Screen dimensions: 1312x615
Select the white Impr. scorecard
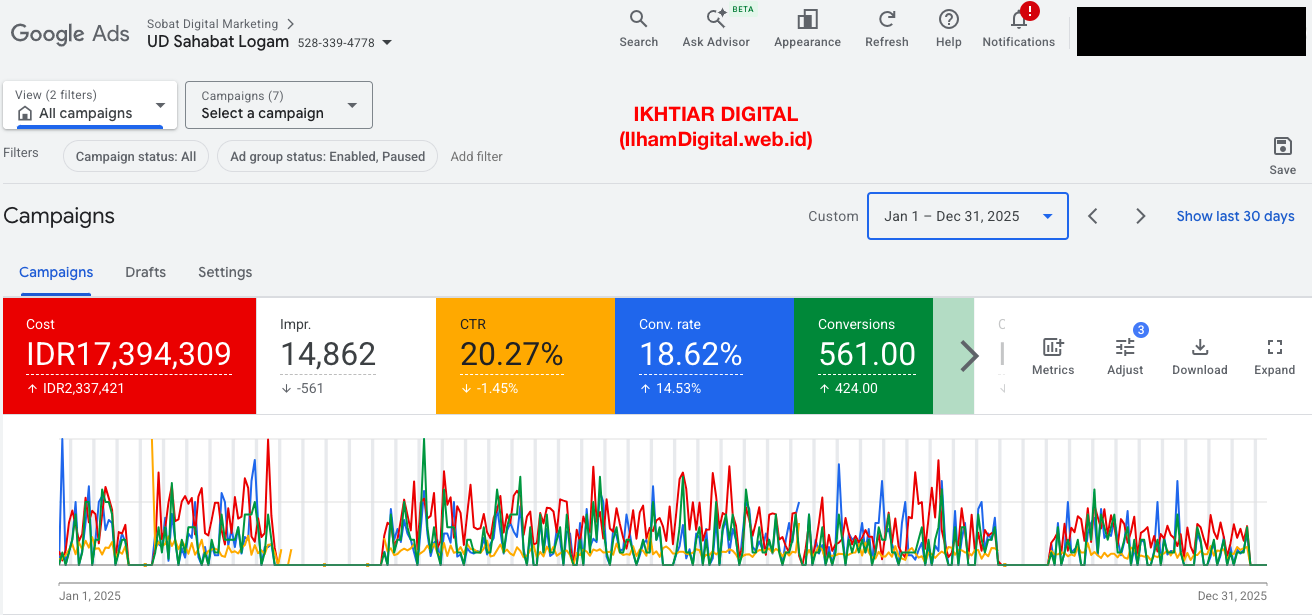pos(346,356)
